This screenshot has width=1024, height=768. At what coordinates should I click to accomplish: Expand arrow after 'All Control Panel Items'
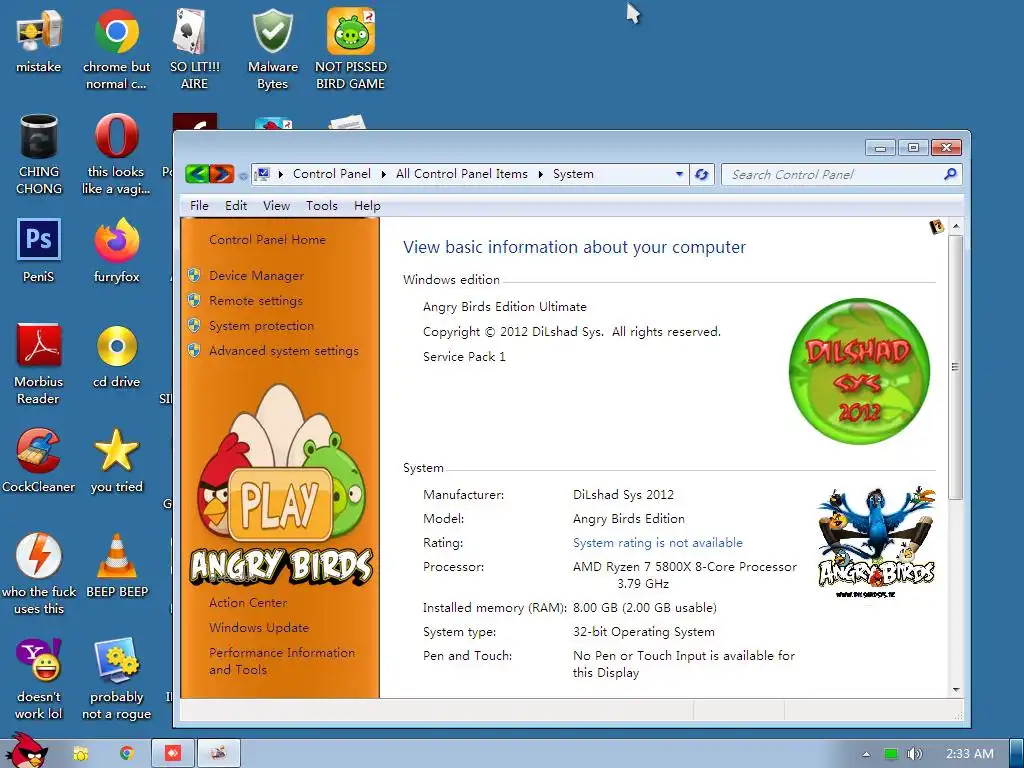click(x=541, y=174)
